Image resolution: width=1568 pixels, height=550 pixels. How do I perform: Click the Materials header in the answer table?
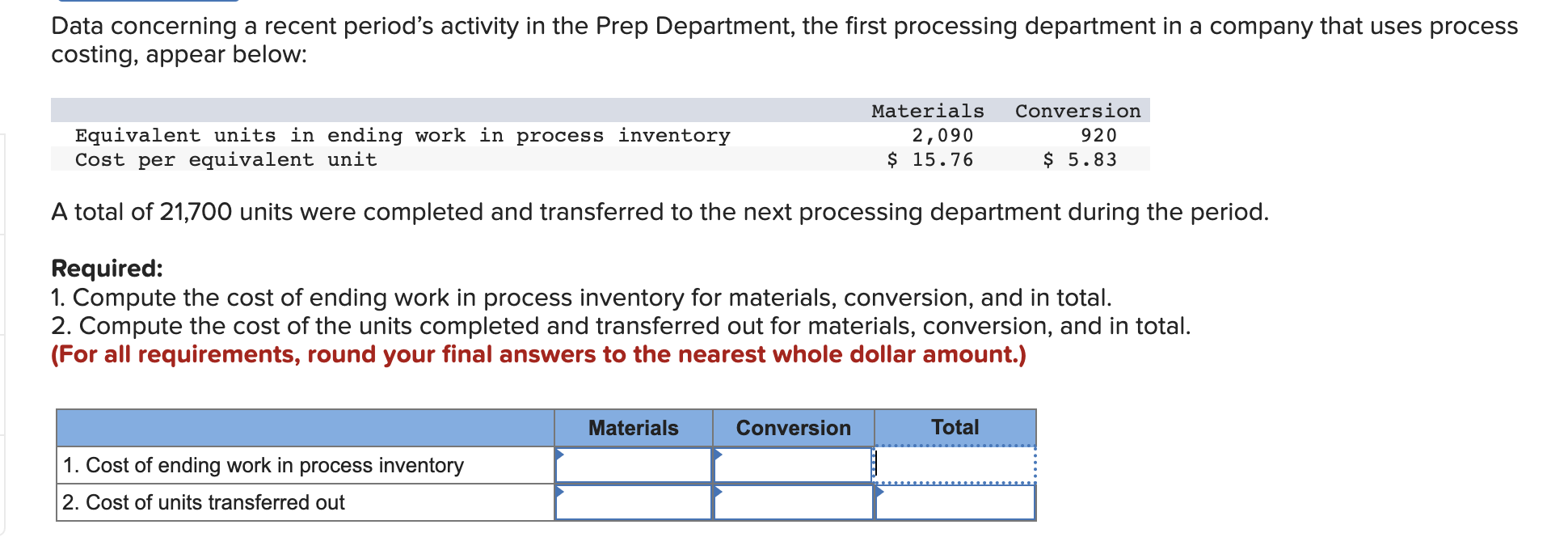pos(633,428)
